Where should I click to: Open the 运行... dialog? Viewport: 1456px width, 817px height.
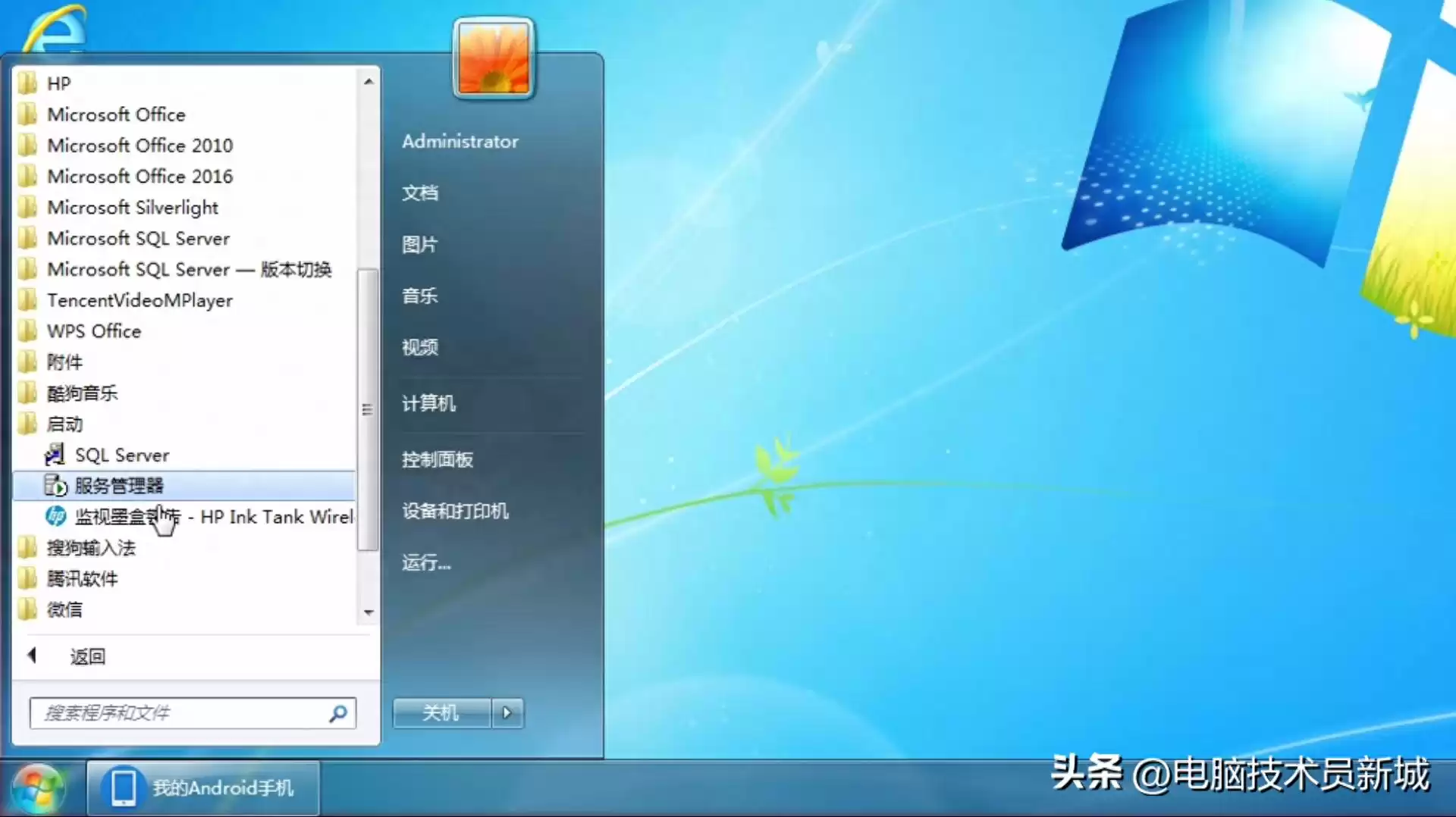425,563
